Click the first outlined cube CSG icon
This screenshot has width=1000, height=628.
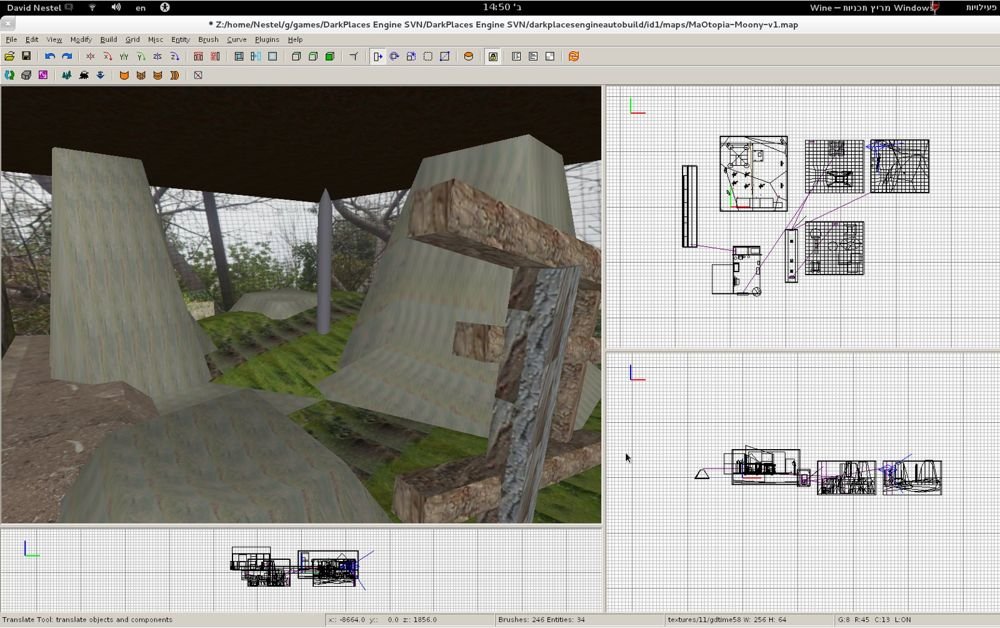(296, 56)
